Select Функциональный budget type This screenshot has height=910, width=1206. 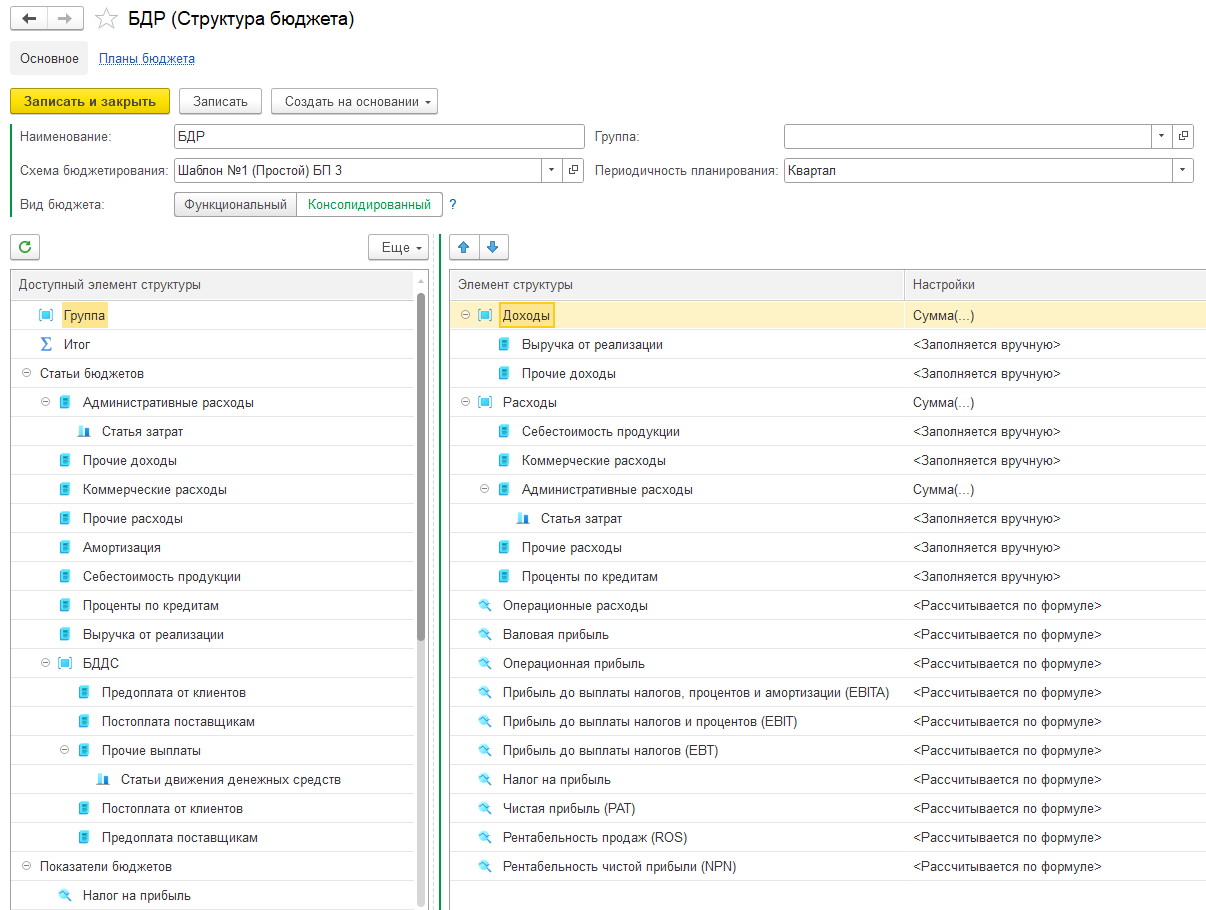[x=236, y=205]
